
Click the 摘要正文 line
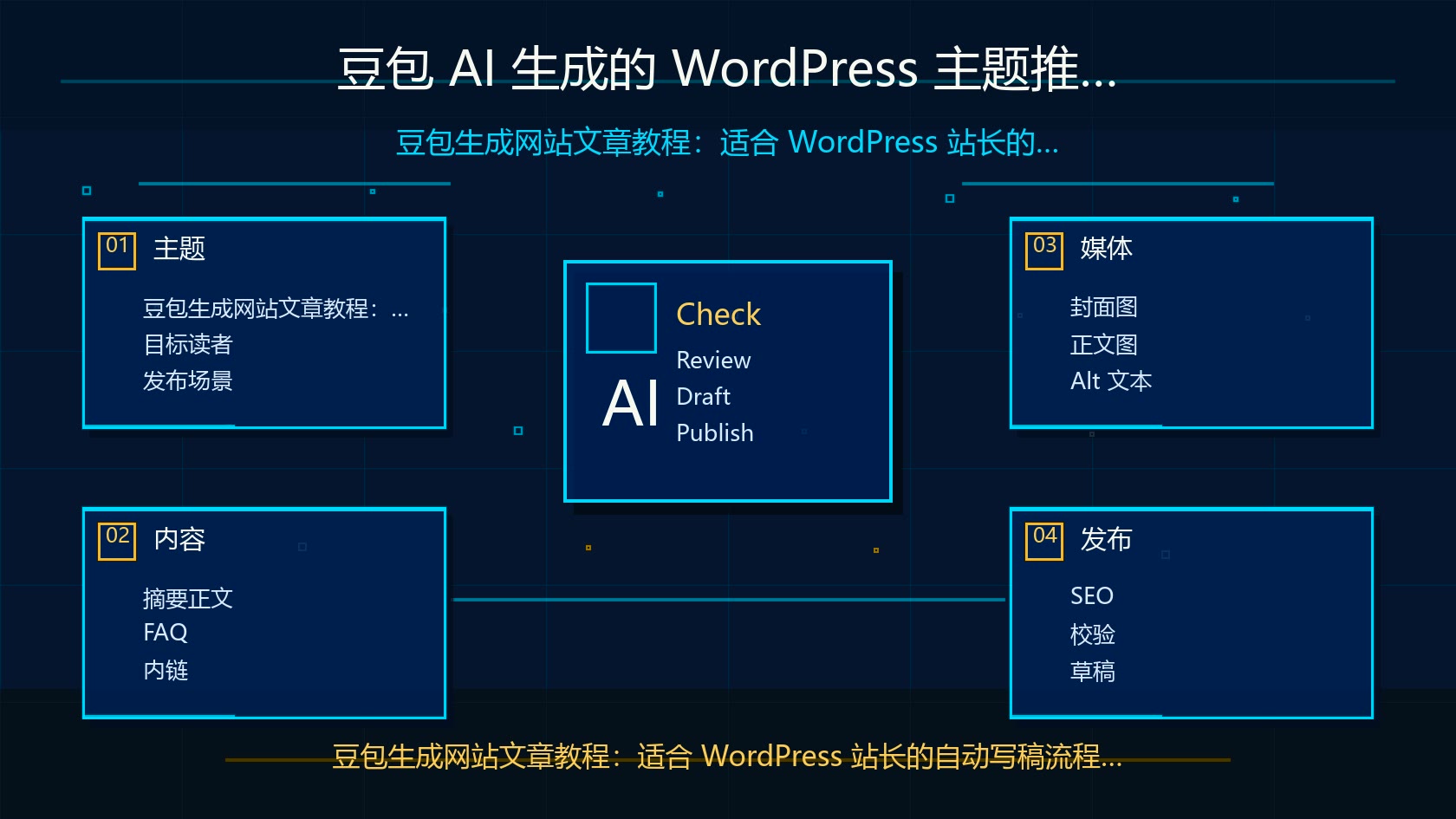[x=188, y=599]
